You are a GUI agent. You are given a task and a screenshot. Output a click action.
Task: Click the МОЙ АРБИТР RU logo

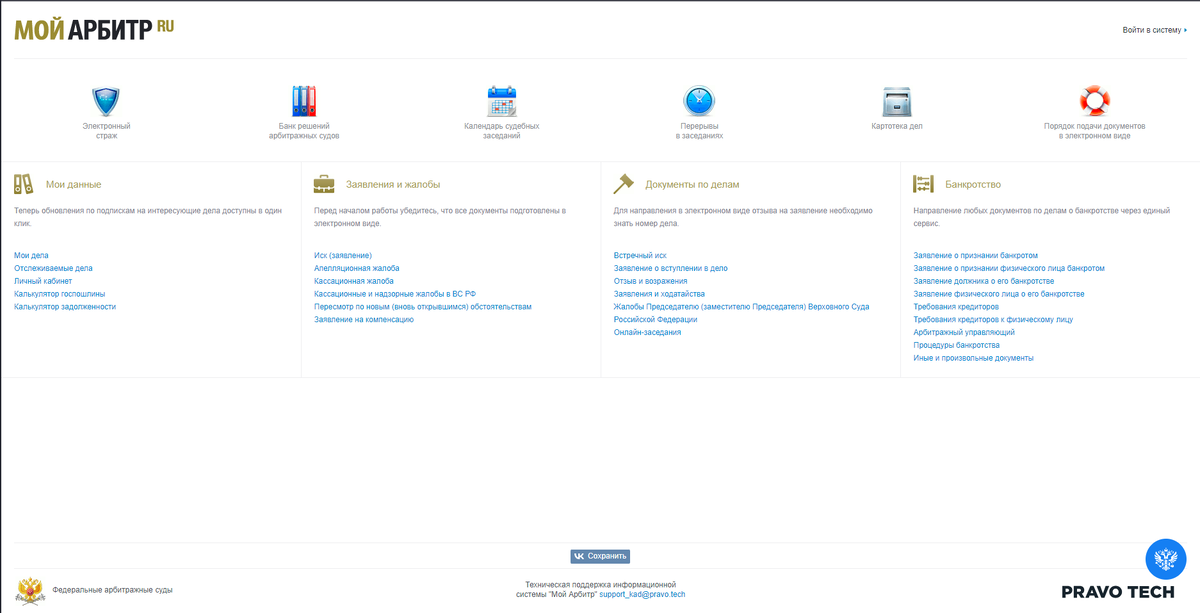[x=94, y=29]
